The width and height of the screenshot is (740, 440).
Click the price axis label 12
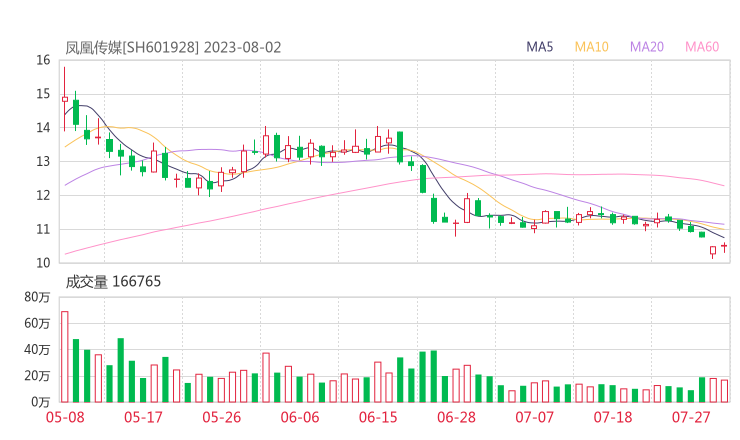tap(43, 195)
